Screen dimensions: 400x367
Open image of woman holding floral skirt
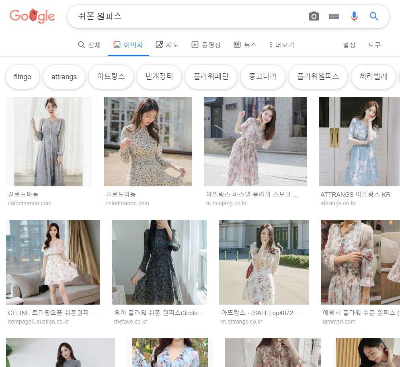coord(148,141)
